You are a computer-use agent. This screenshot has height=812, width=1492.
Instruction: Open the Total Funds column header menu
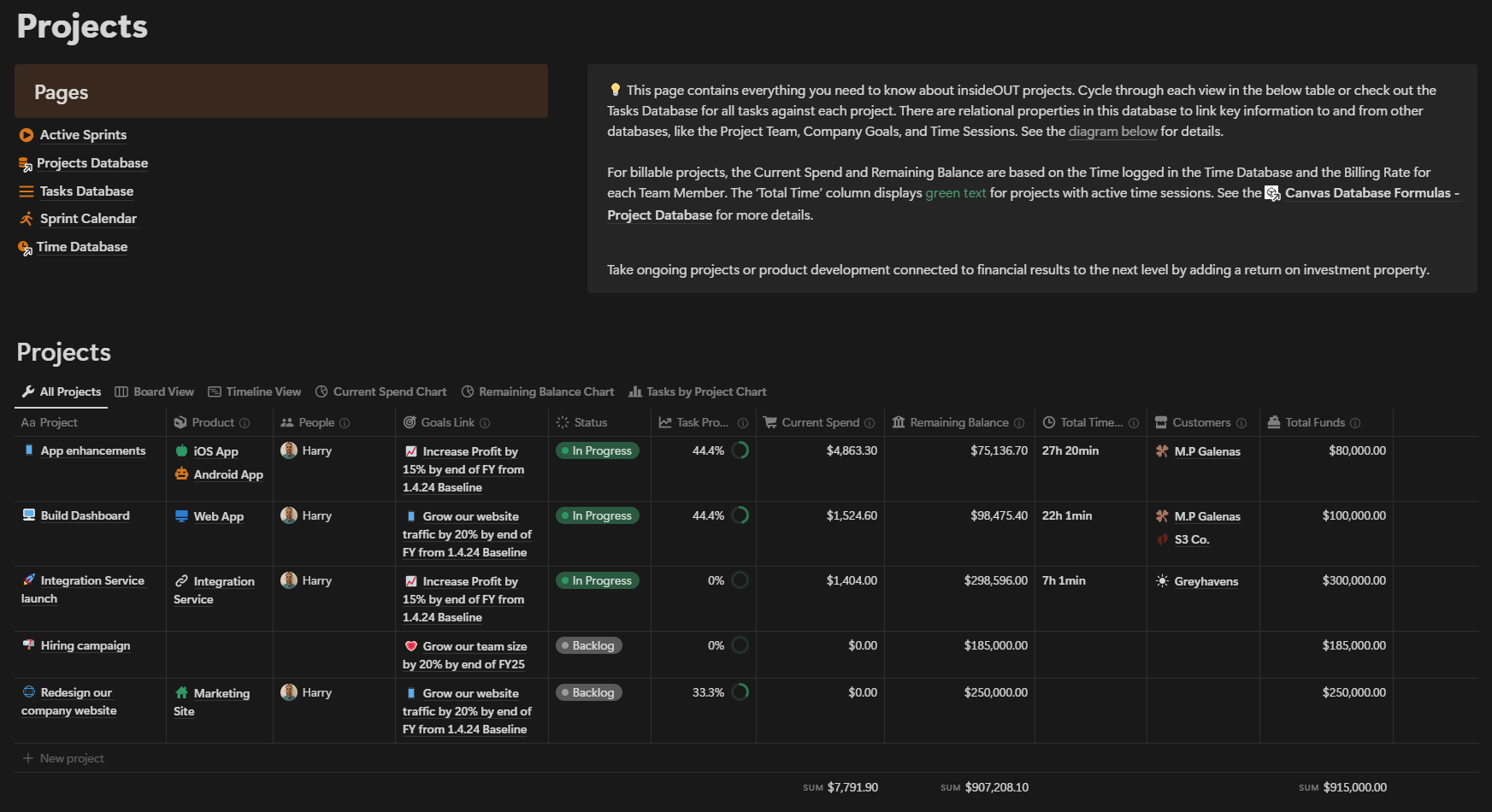click(1326, 422)
